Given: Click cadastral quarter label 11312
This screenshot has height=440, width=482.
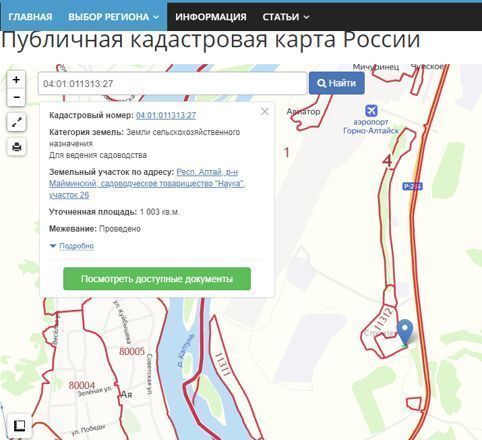Looking at the screenshot, I should click(x=385, y=318).
